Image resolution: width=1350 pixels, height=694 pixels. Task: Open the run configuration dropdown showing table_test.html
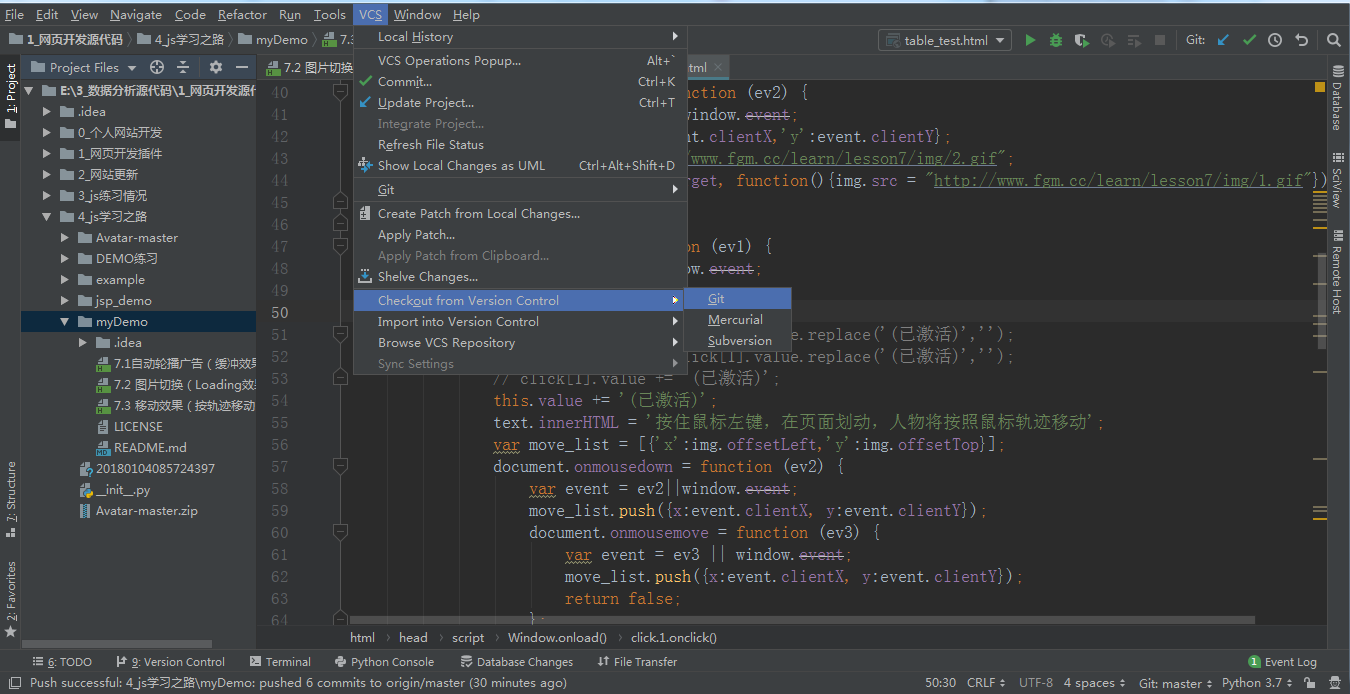click(x=944, y=39)
